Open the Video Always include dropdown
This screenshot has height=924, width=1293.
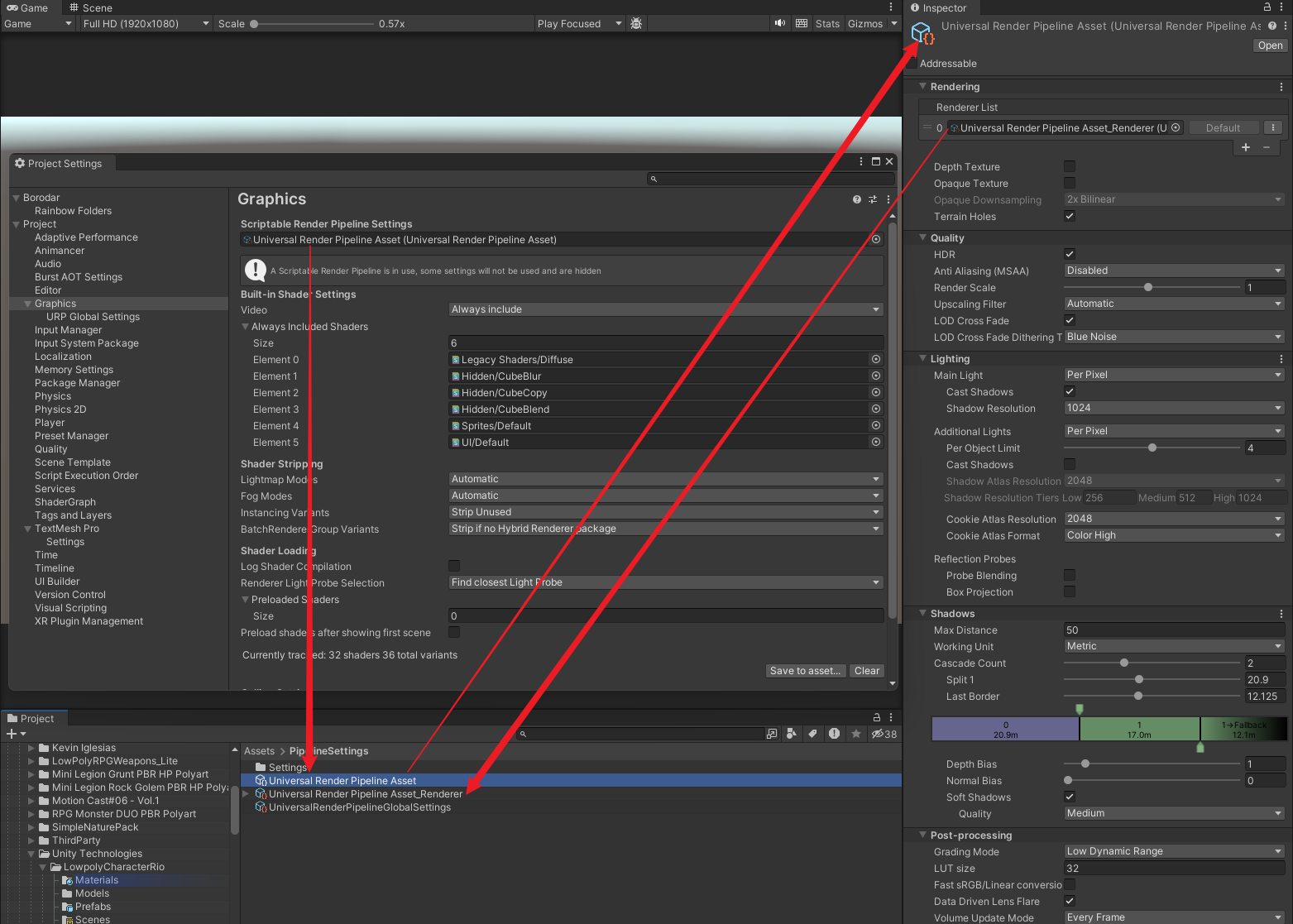click(x=666, y=309)
